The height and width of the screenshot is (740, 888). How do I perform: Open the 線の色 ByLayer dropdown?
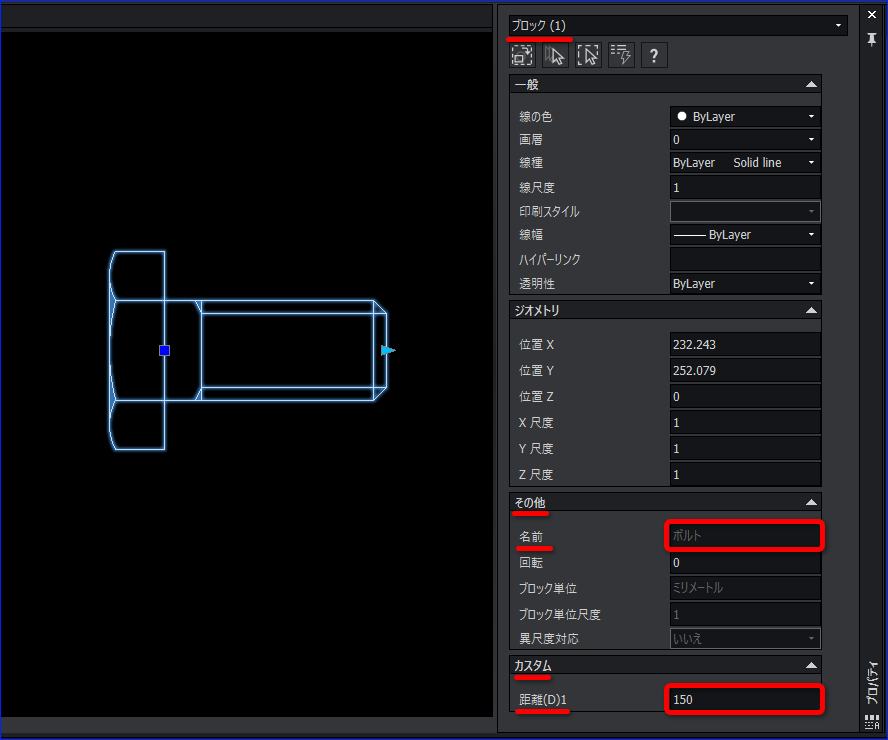[x=813, y=116]
